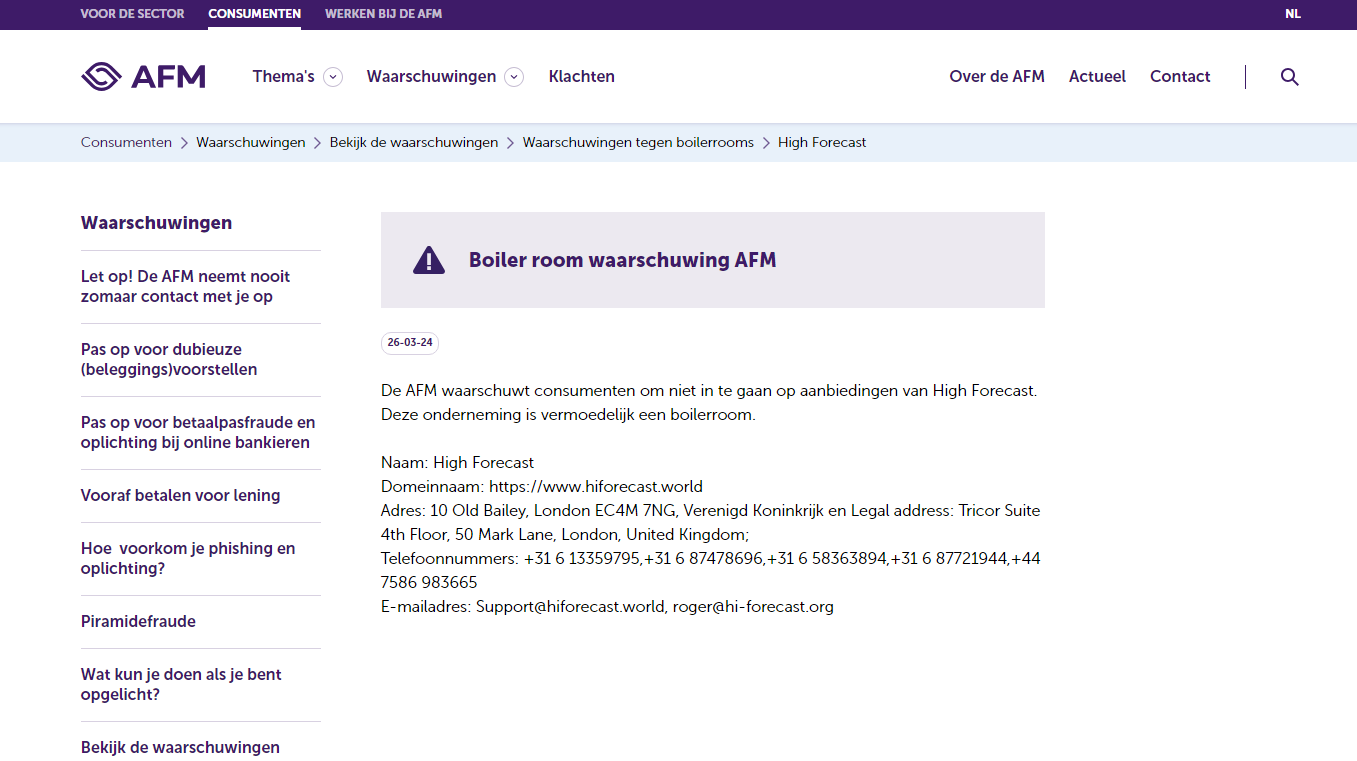Open Over de AFM
1357x761 pixels.
(x=997, y=77)
